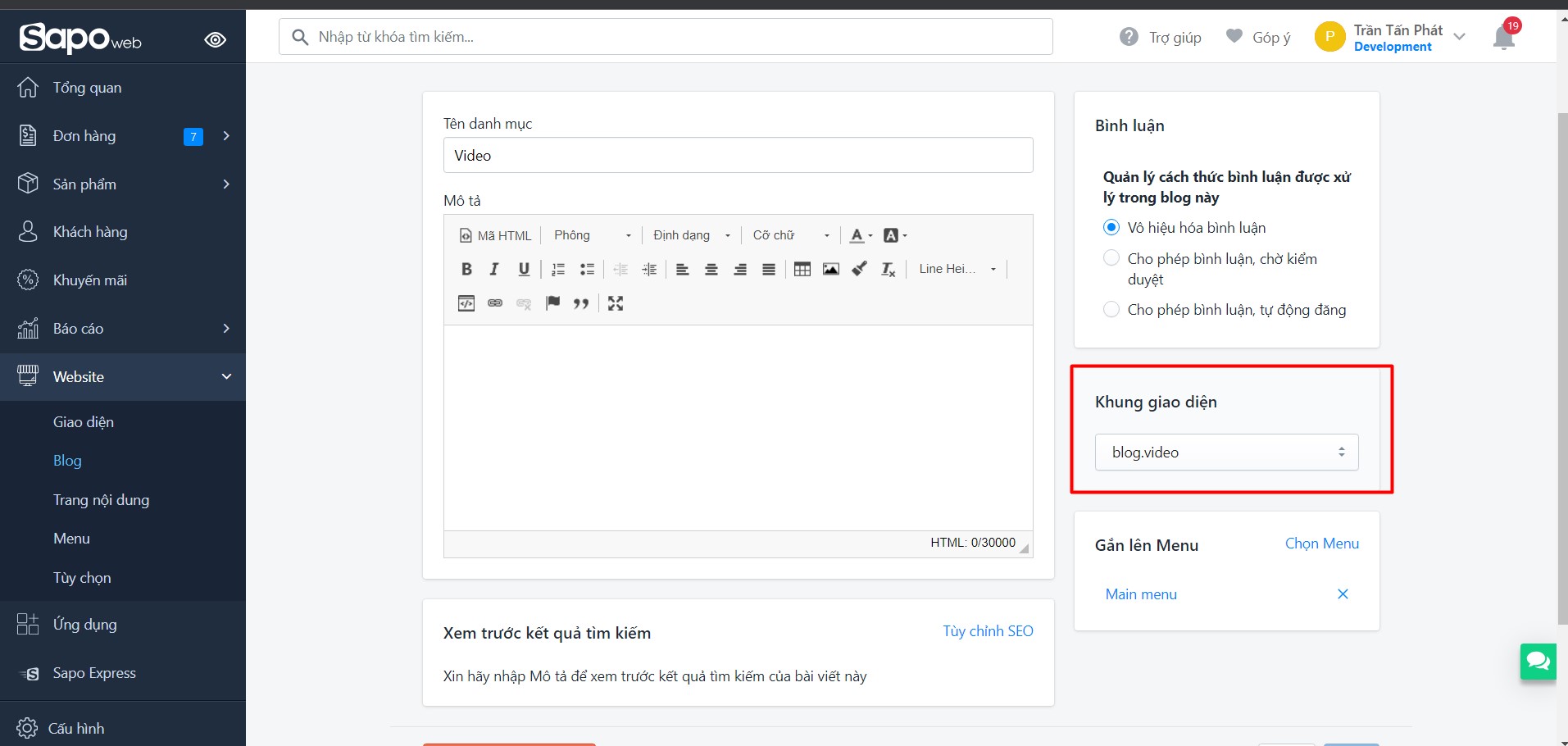
Task: Insert a table into the description
Action: 802,269
